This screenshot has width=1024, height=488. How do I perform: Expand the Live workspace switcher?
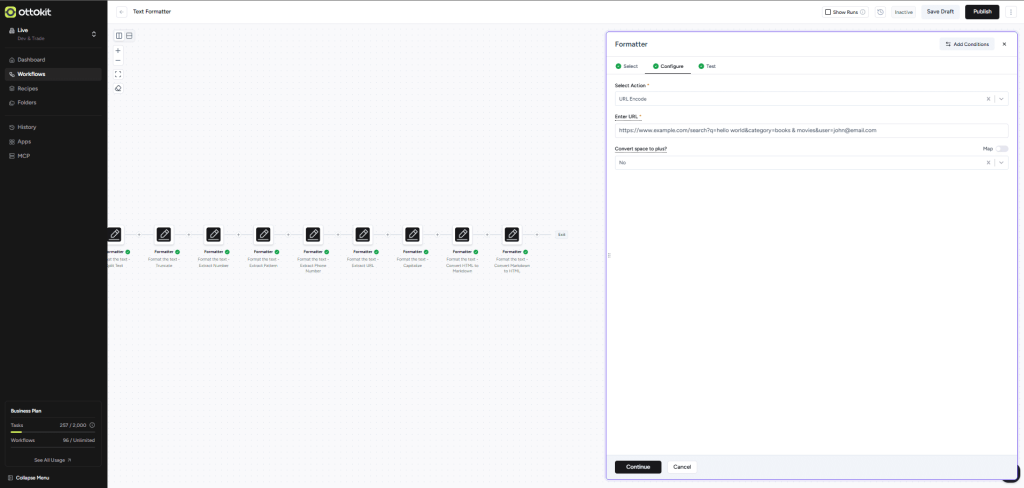coord(93,34)
